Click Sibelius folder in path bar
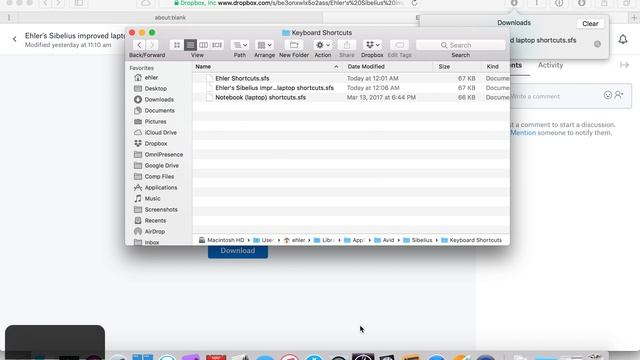The height and width of the screenshot is (360, 640). pos(418,240)
